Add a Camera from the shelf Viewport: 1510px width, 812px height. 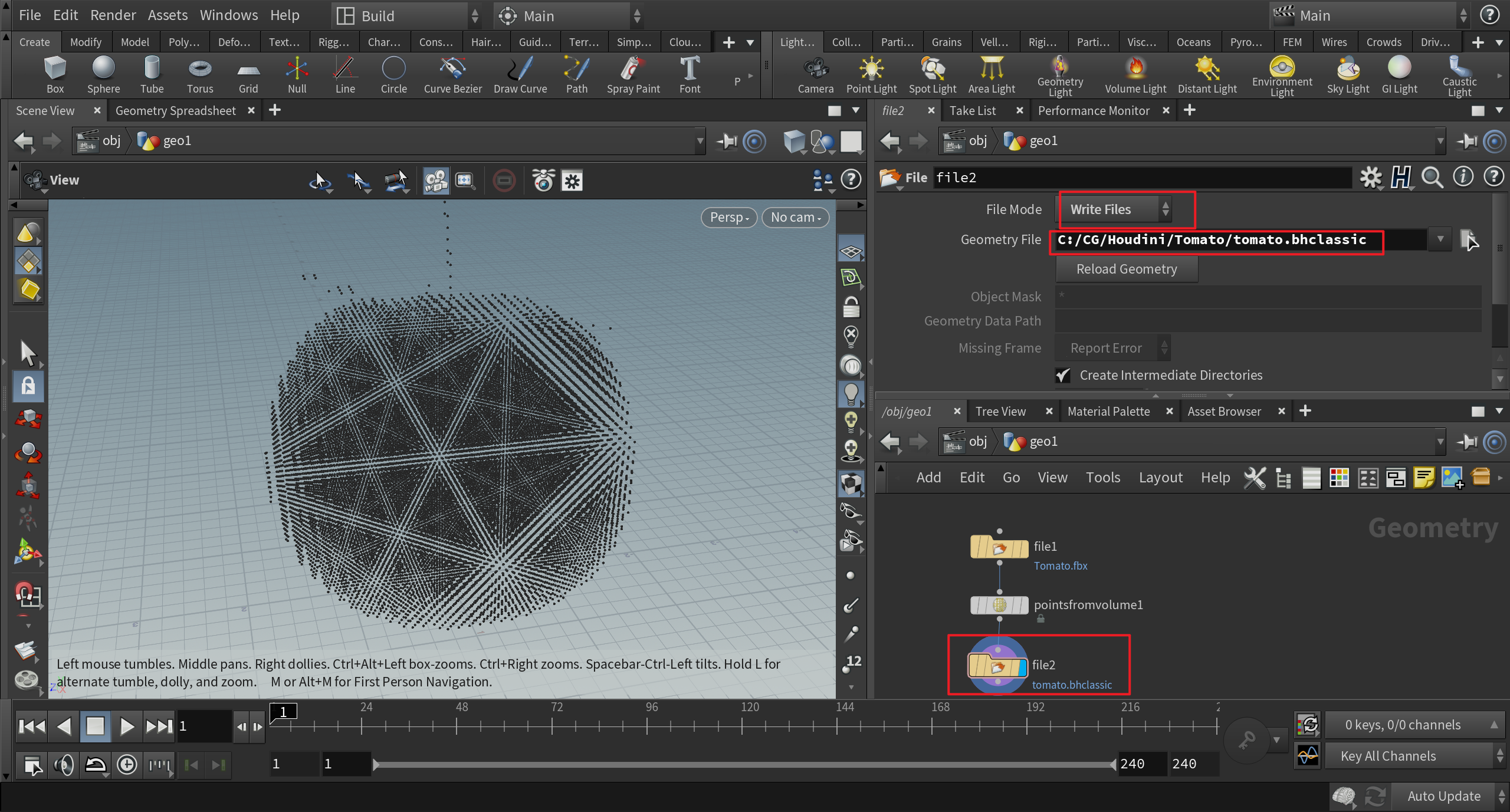[815, 69]
